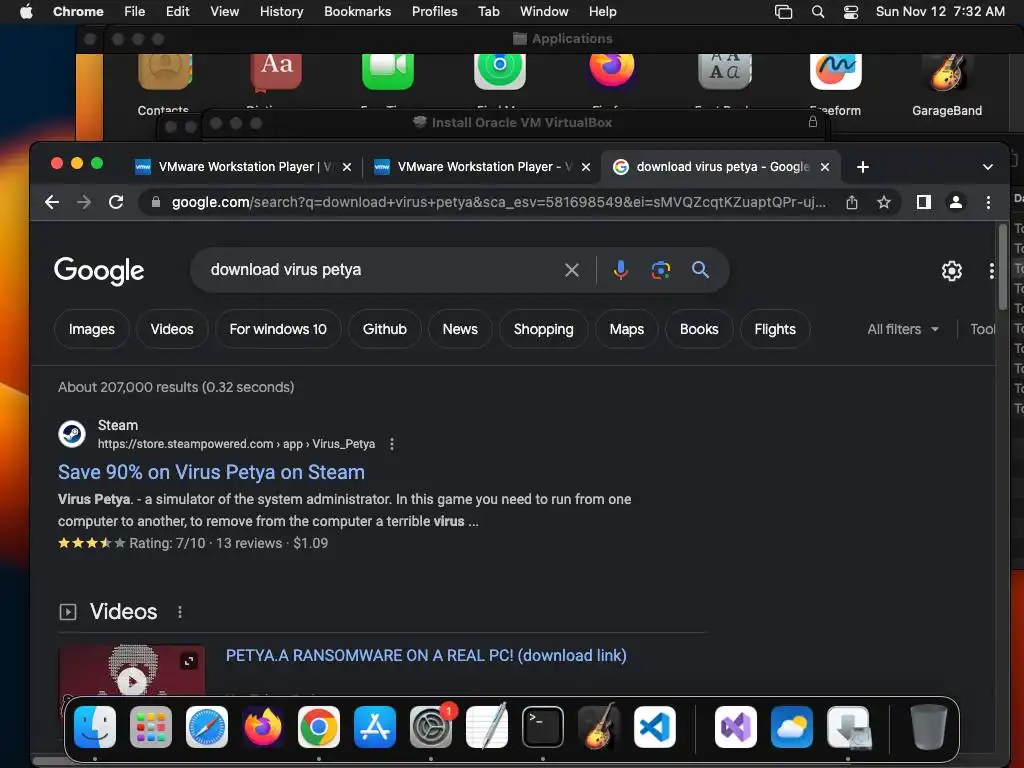Focus the Google search input field
This screenshot has width=1024, height=768.
point(382,270)
